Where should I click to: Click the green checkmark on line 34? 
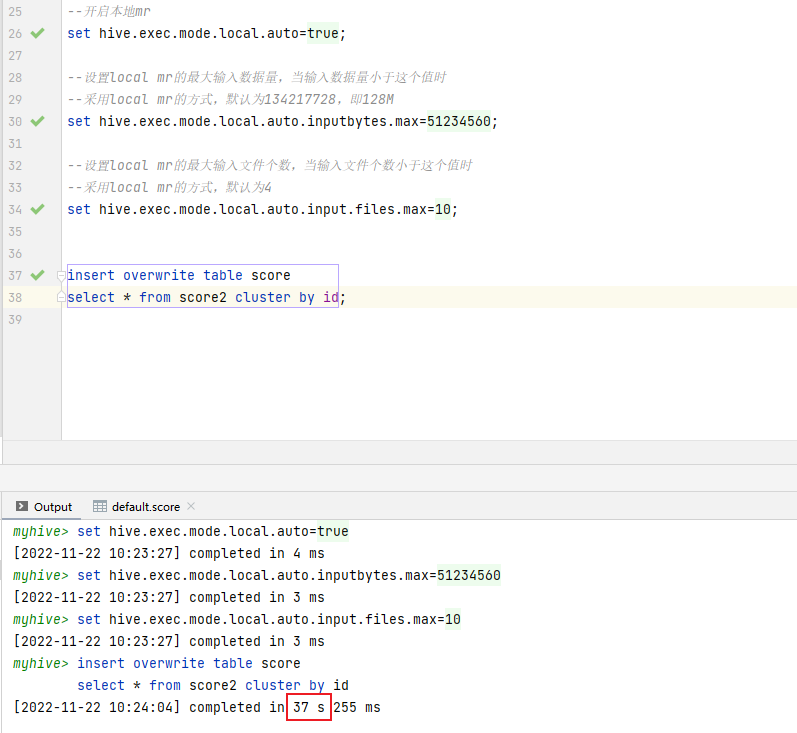point(38,209)
